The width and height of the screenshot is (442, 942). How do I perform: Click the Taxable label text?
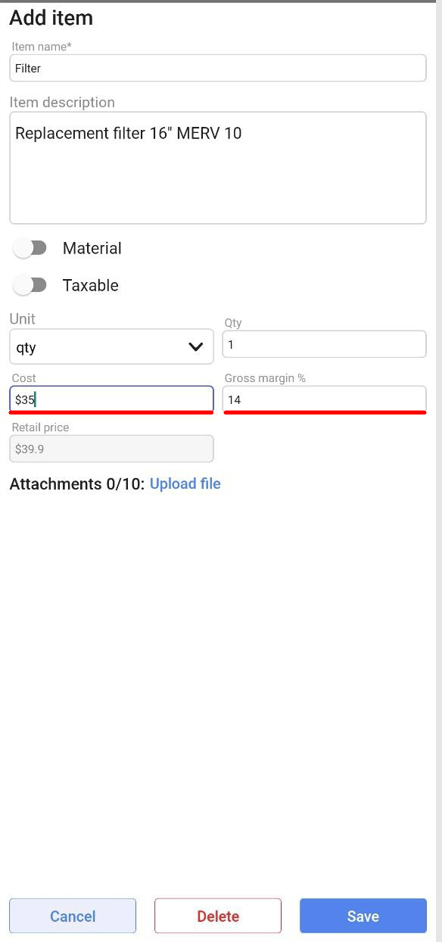[90, 285]
